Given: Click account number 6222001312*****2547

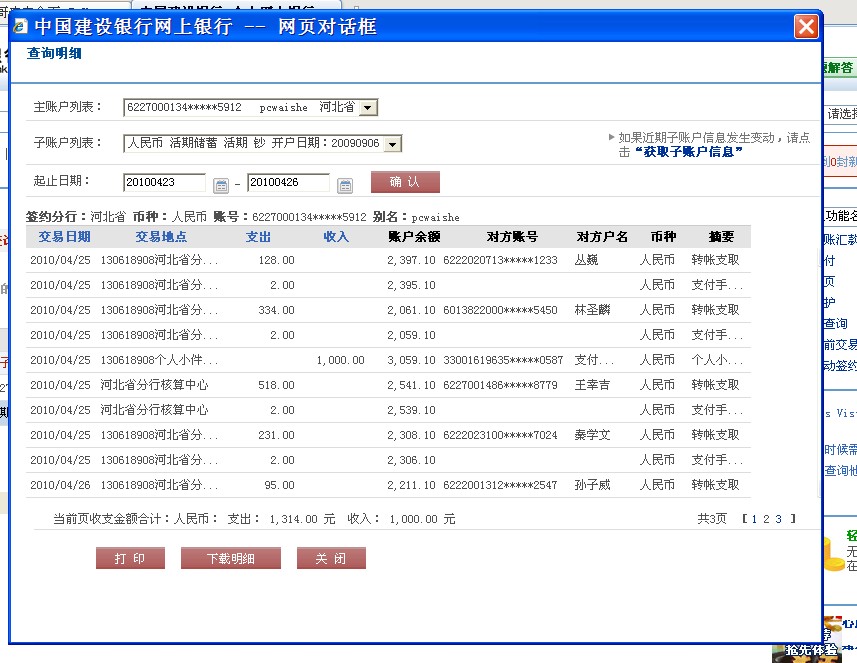Looking at the screenshot, I should (x=500, y=485).
